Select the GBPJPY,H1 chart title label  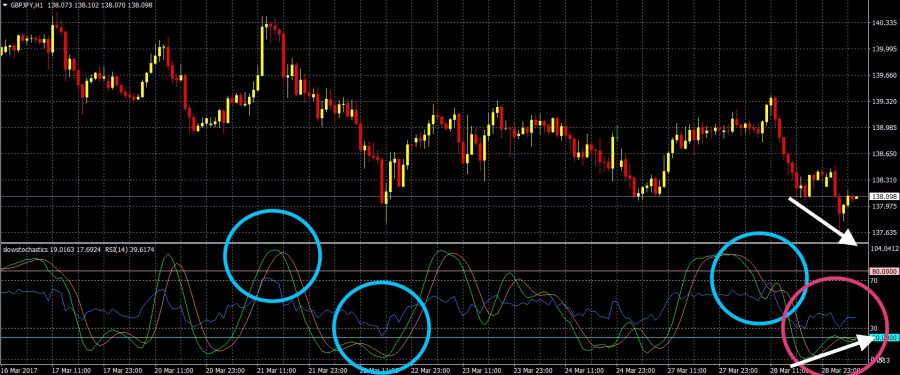(x=27, y=4)
